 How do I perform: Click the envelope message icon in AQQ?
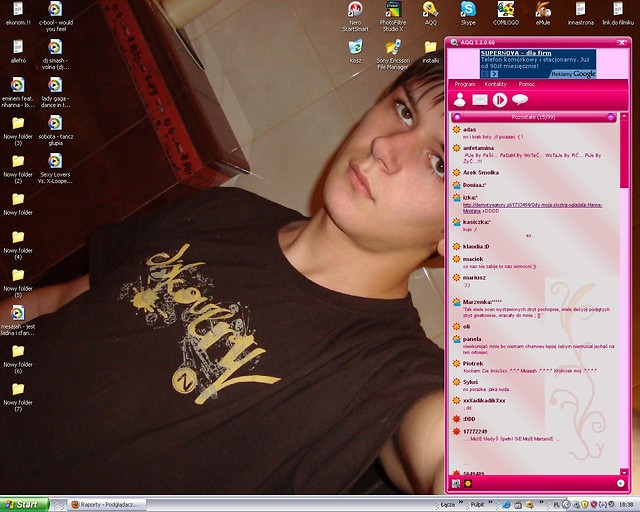[x=480, y=100]
